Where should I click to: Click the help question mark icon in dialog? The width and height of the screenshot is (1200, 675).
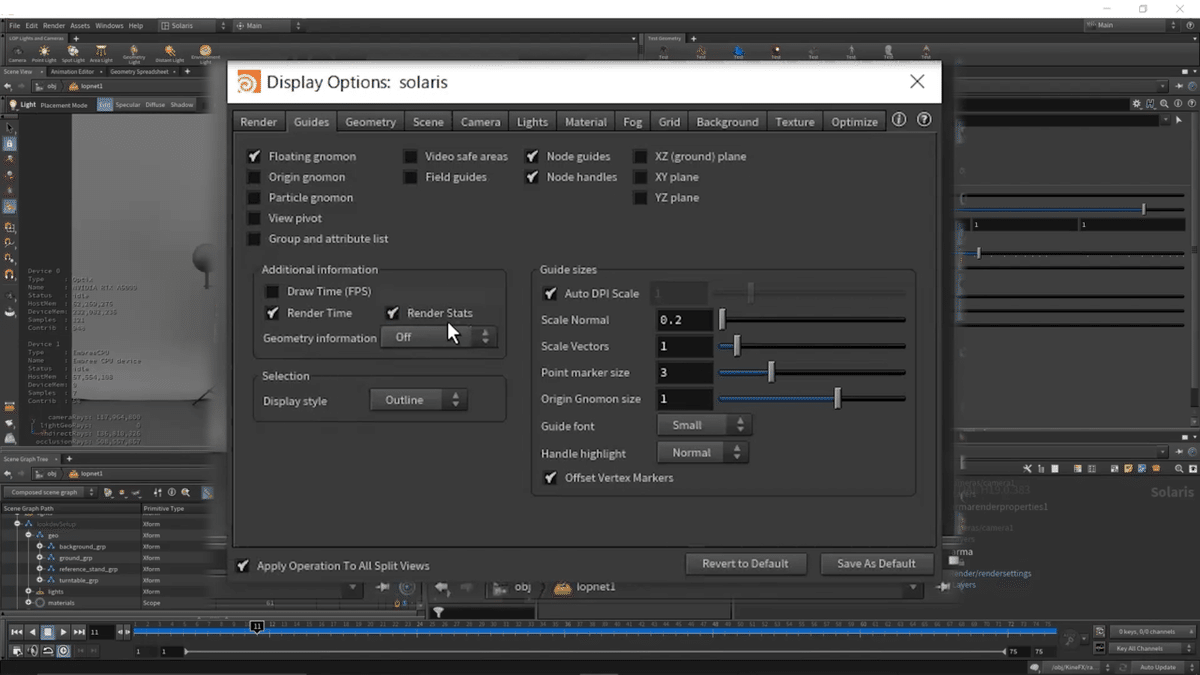924,120
